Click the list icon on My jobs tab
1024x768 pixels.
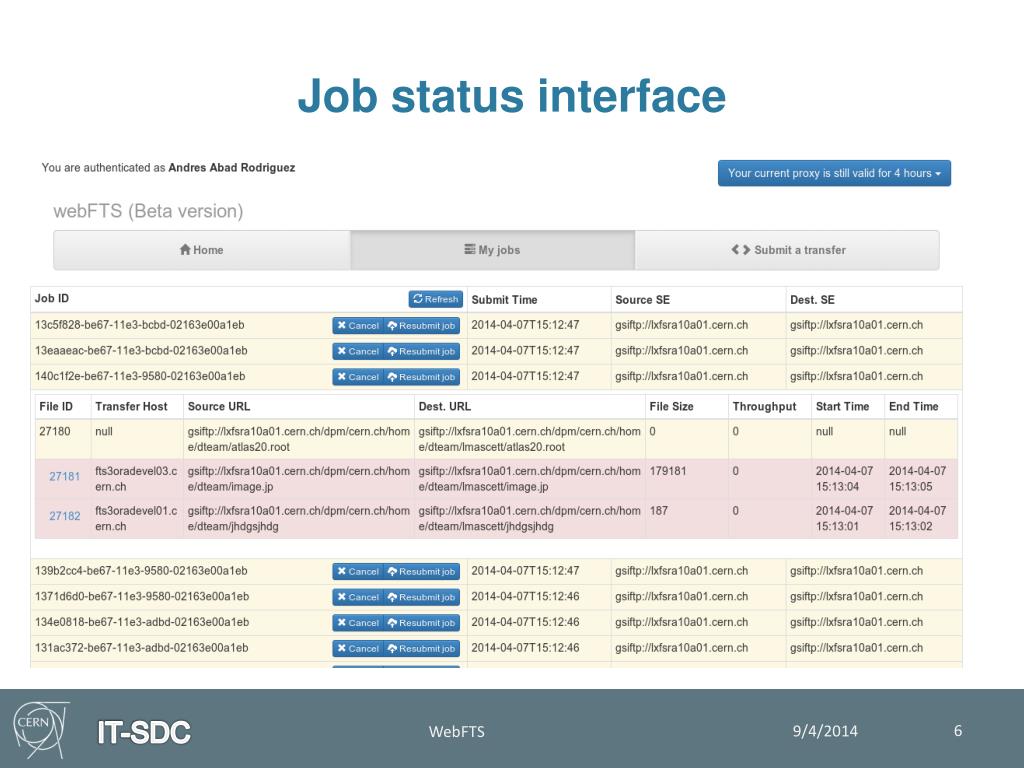click(x=470, y=249)
